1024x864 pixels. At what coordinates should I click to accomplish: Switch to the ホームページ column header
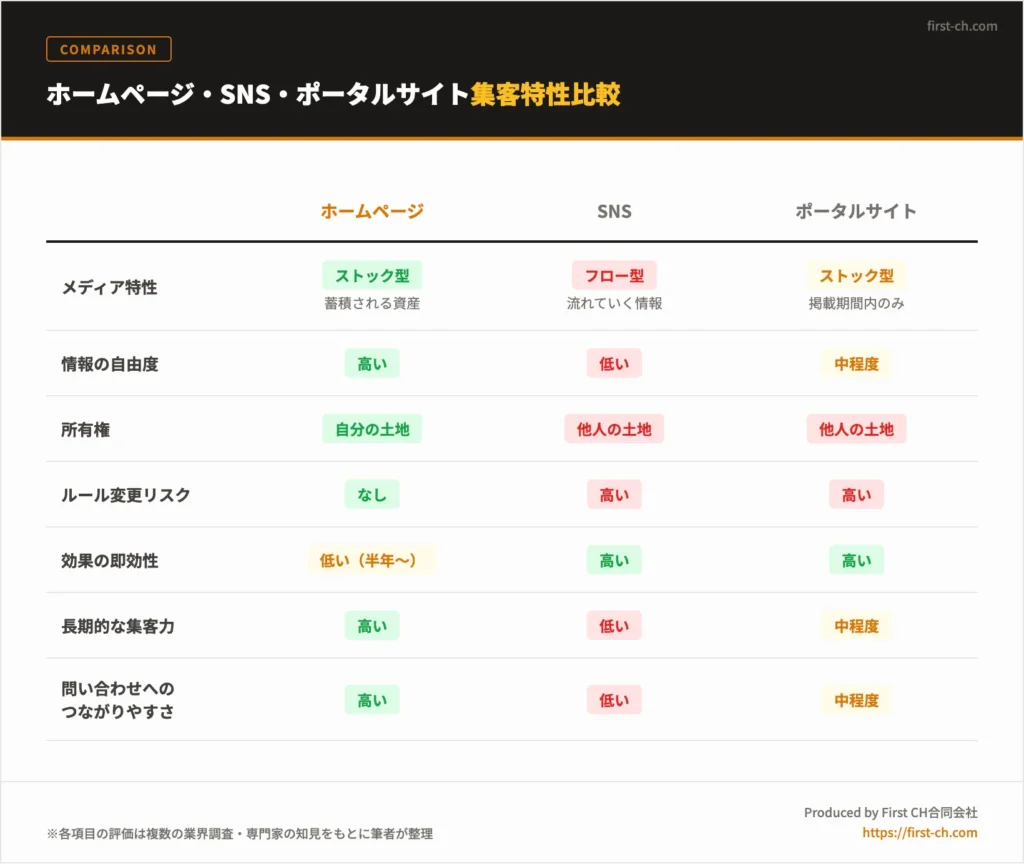(x=371, y=211)
